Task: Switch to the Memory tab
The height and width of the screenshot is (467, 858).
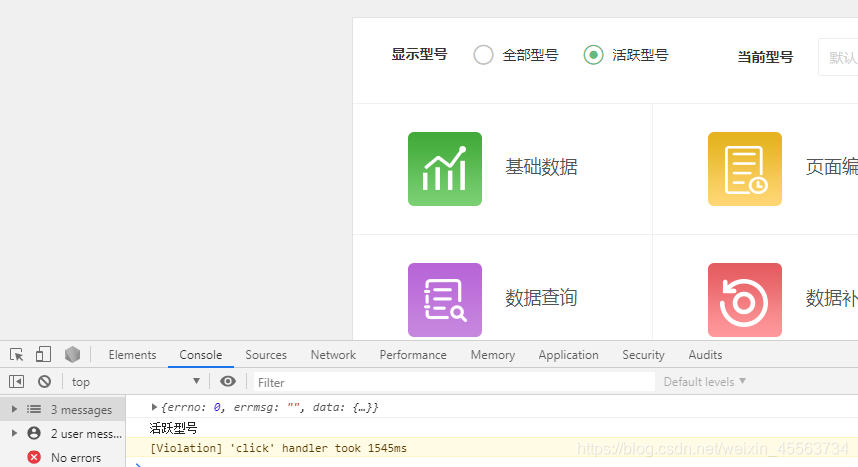Action: pos(492,355)
